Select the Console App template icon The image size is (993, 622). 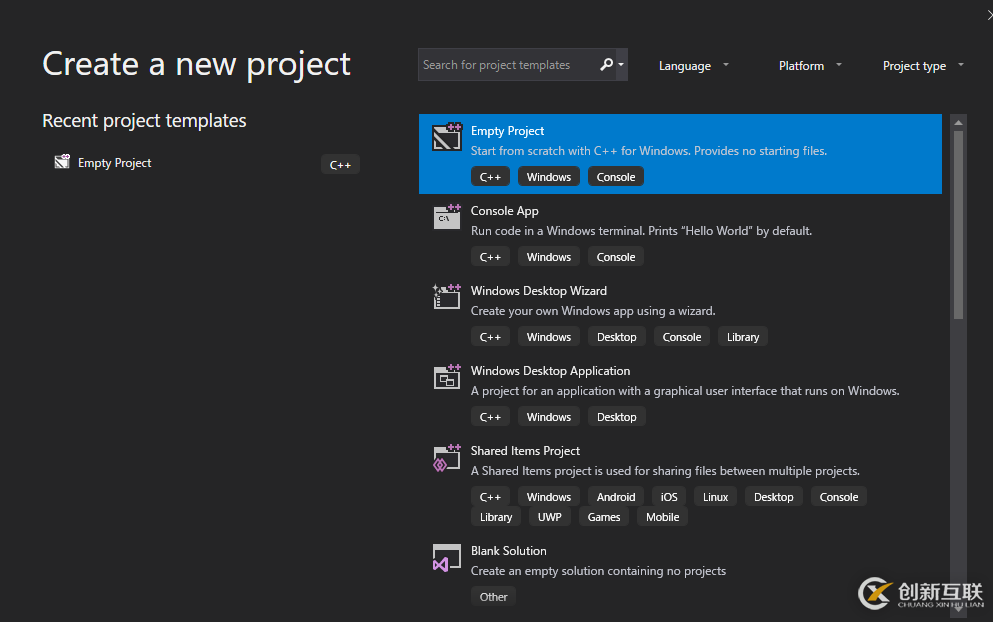coord(446,216)
